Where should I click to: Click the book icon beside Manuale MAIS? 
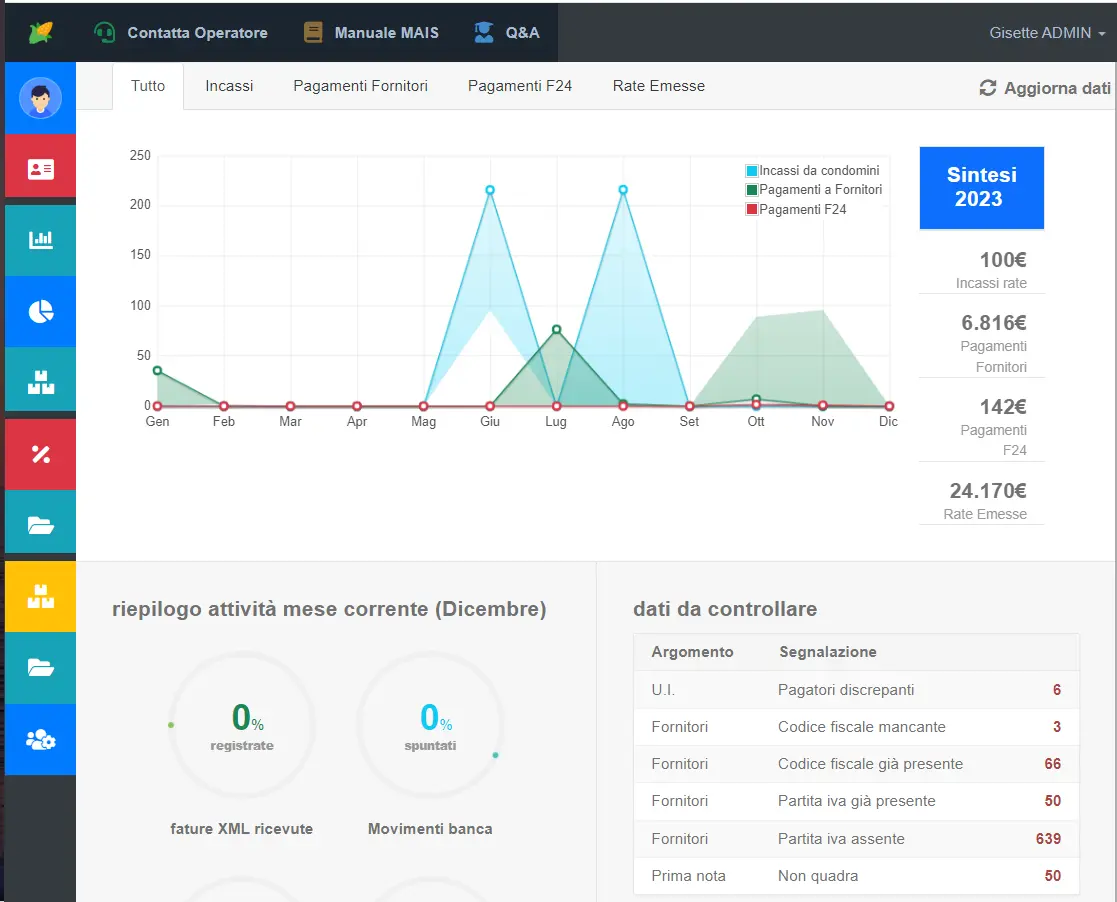[x=313, y=33]
